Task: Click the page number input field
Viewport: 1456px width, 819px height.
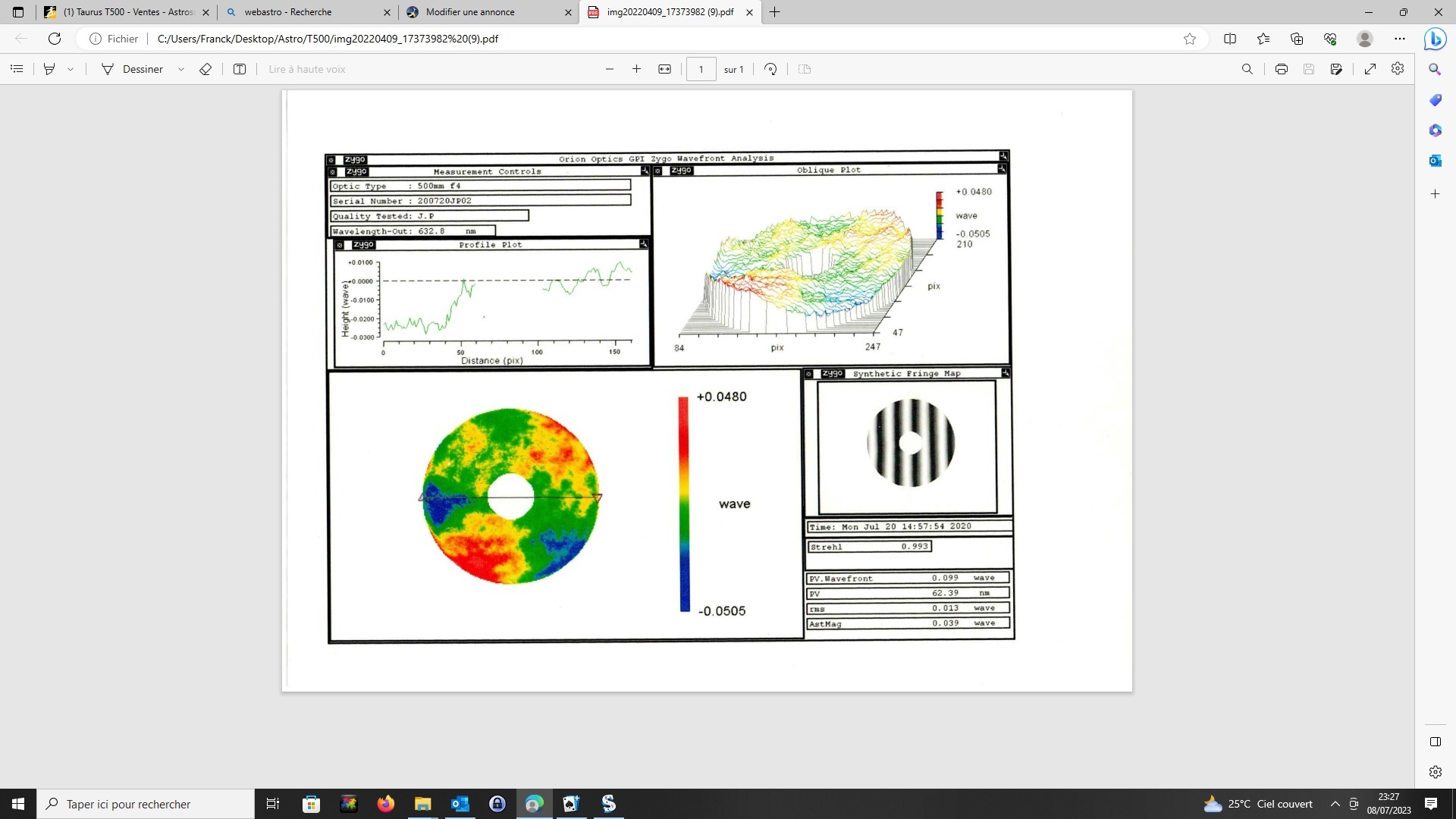Action: [701, 69]
